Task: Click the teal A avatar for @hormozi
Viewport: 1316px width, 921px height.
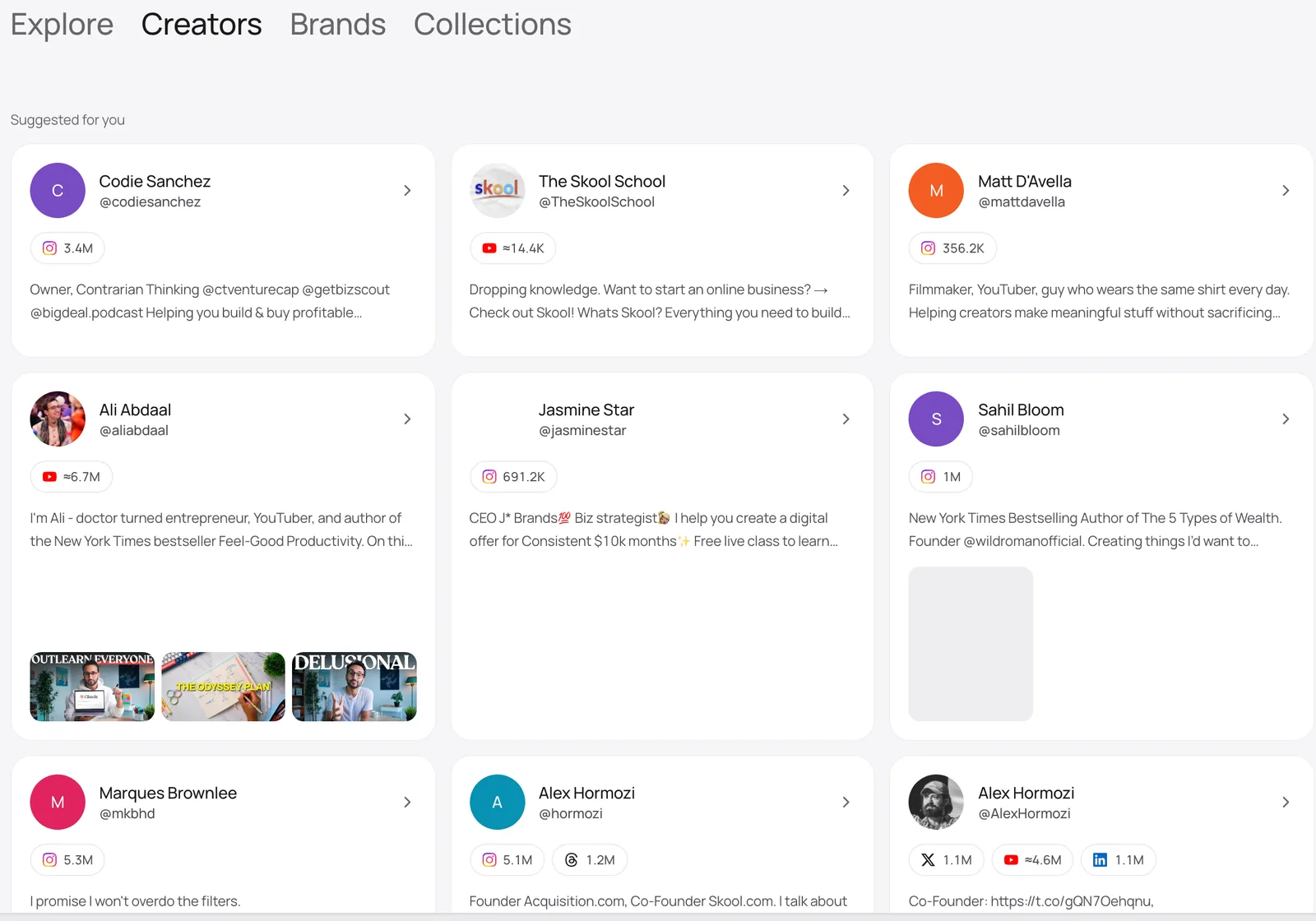Action: (497, 803)
